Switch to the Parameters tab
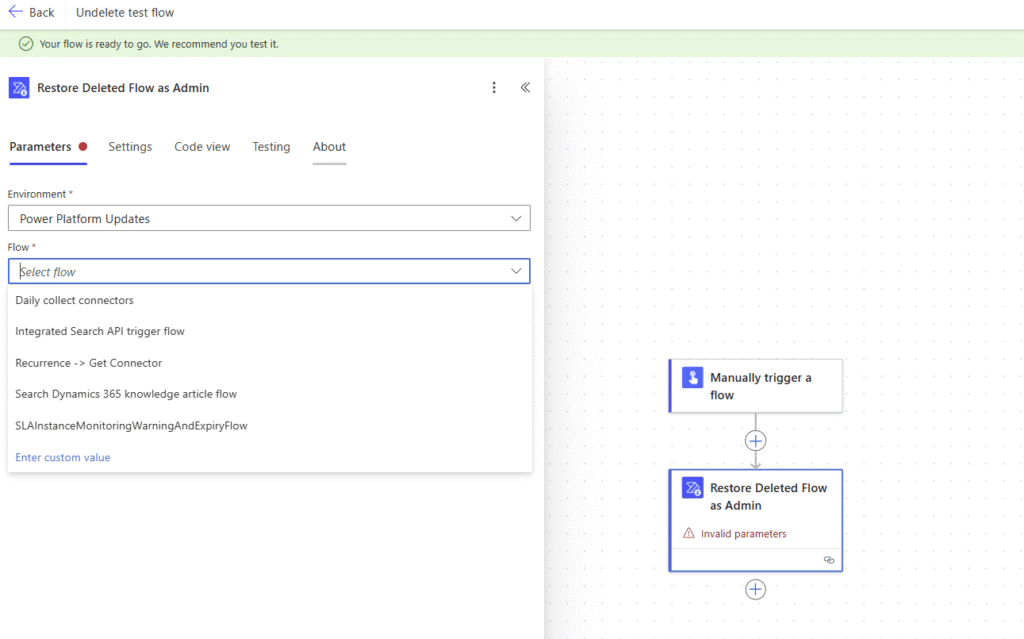 (x=40, y=146)
